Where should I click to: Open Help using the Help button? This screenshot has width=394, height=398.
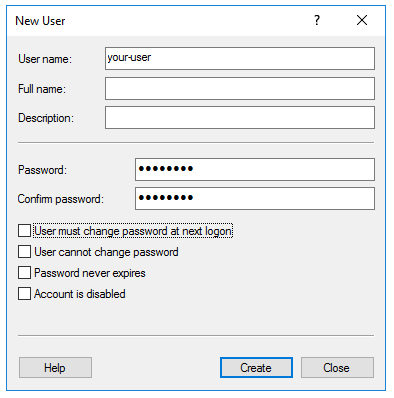point(55,368)
